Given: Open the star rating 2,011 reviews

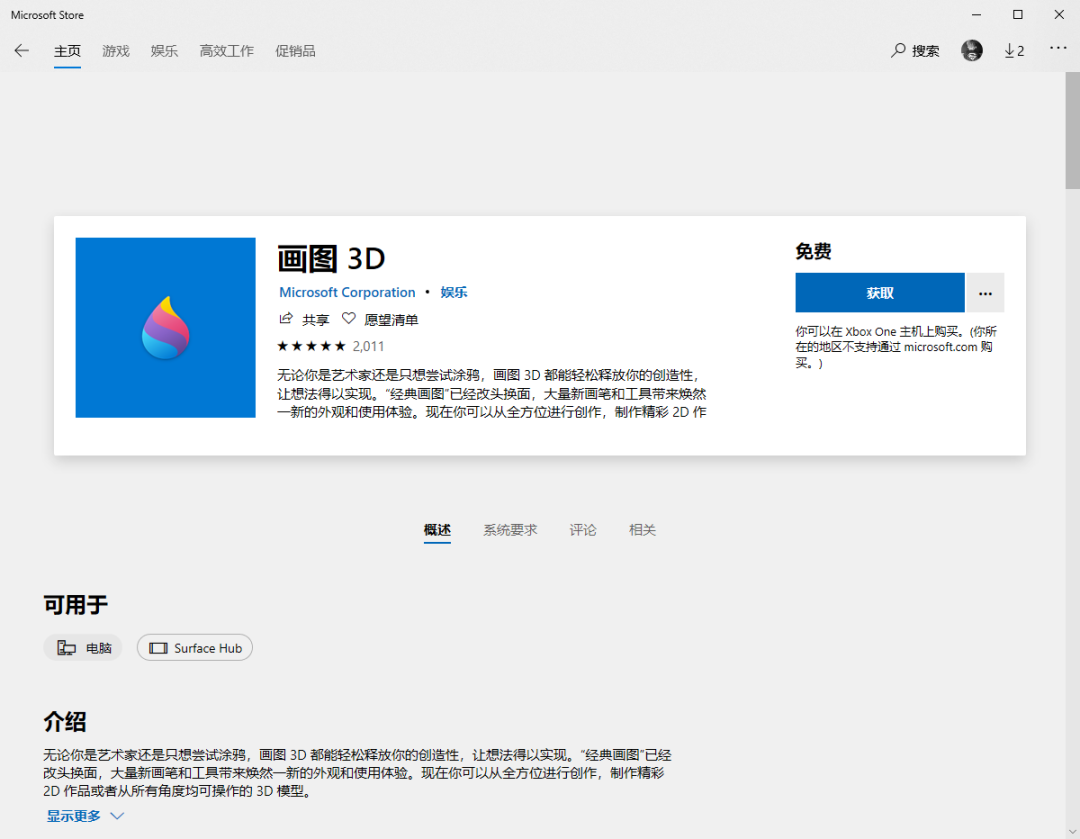Looking at the screenshot, I should [x=331, y=346].
